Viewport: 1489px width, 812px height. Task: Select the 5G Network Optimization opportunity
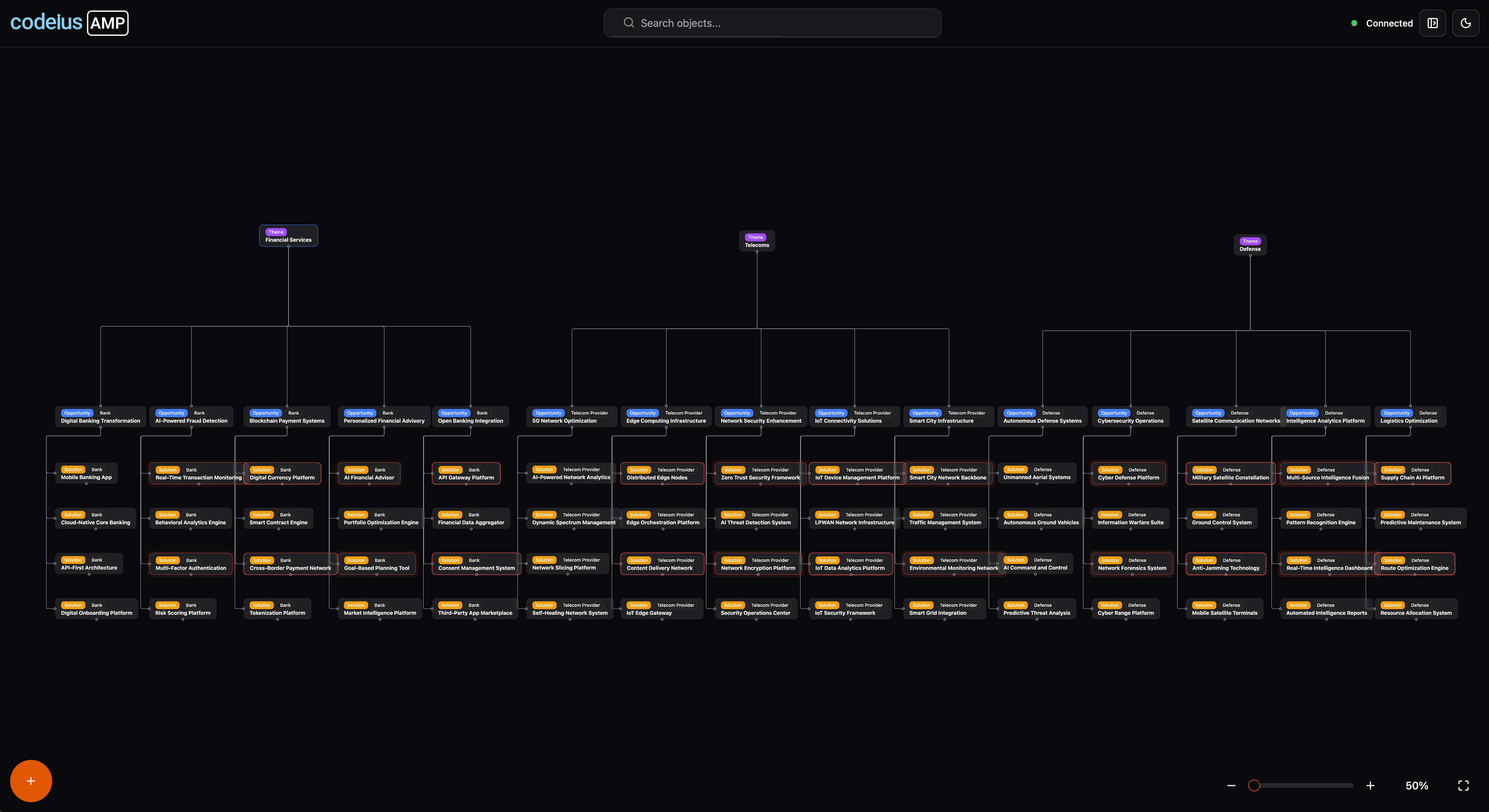[569, 417]
